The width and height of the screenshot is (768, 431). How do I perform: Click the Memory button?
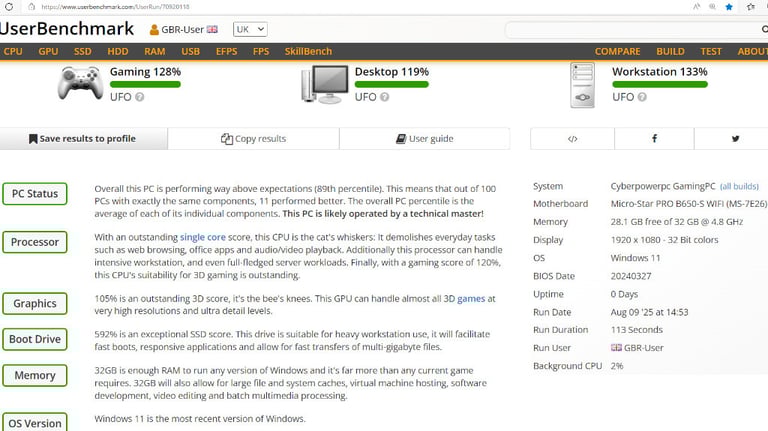pyautogui.click(x=35, y=375)
